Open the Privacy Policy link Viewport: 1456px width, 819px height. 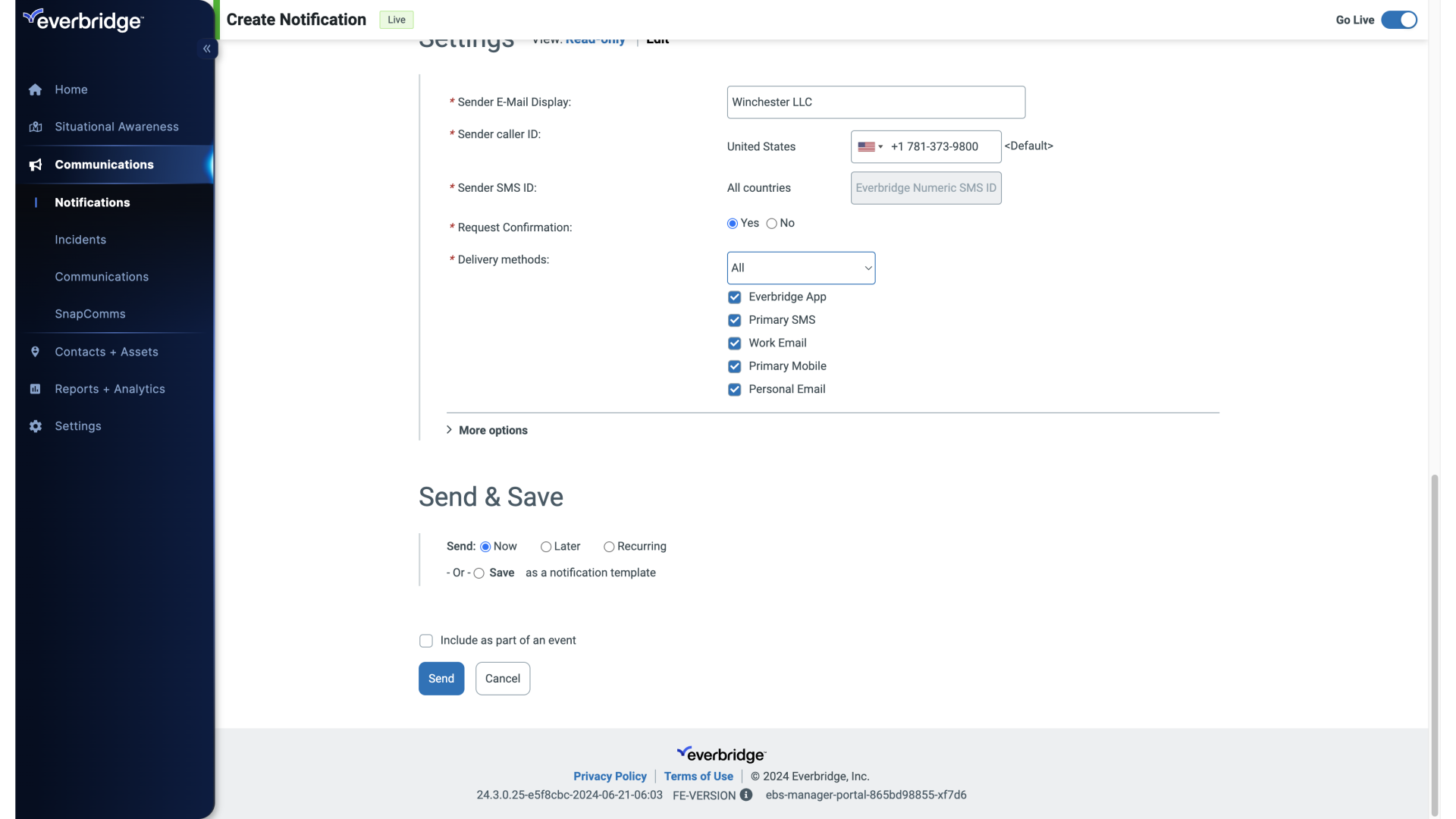pos(610,776)
